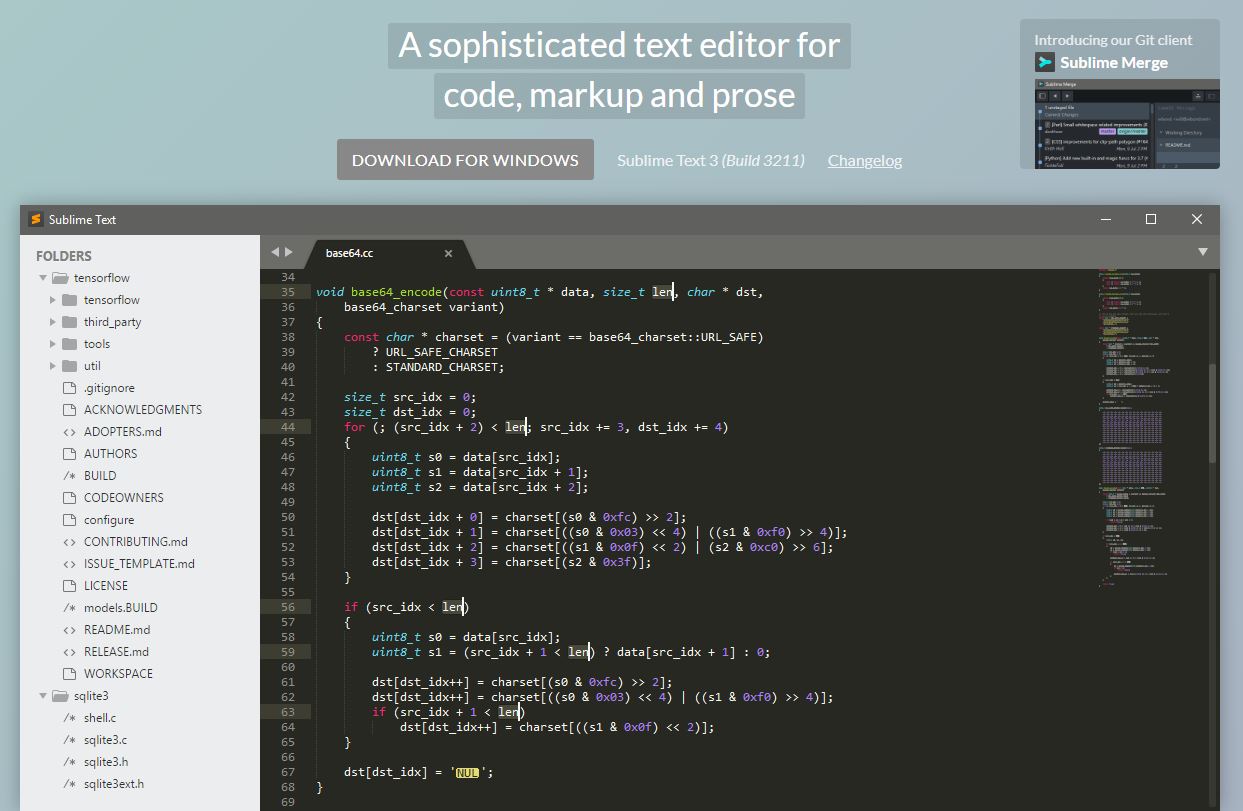Image resolution: width=1243 pixels, height=811 pixels.
Task: Click the back navigation arrow in the tab bar
Action: (x=274, y=253)
